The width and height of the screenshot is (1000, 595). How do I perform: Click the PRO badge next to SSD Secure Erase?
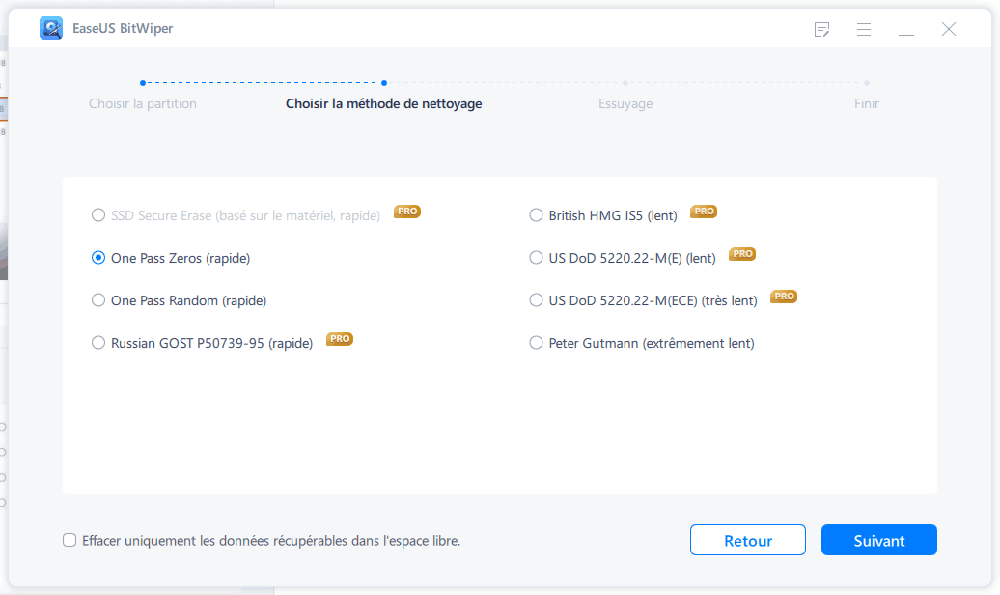pyautogui.click(x=407, y=211)
